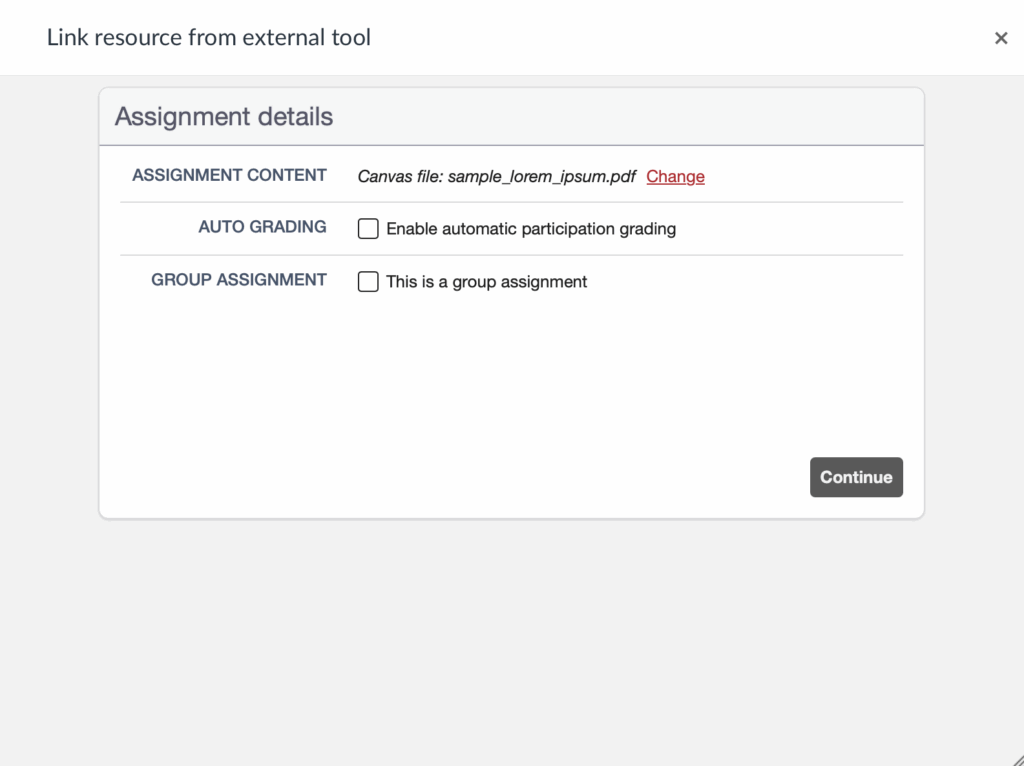Click the 'Link resource from external tool' title

[209, 38]
